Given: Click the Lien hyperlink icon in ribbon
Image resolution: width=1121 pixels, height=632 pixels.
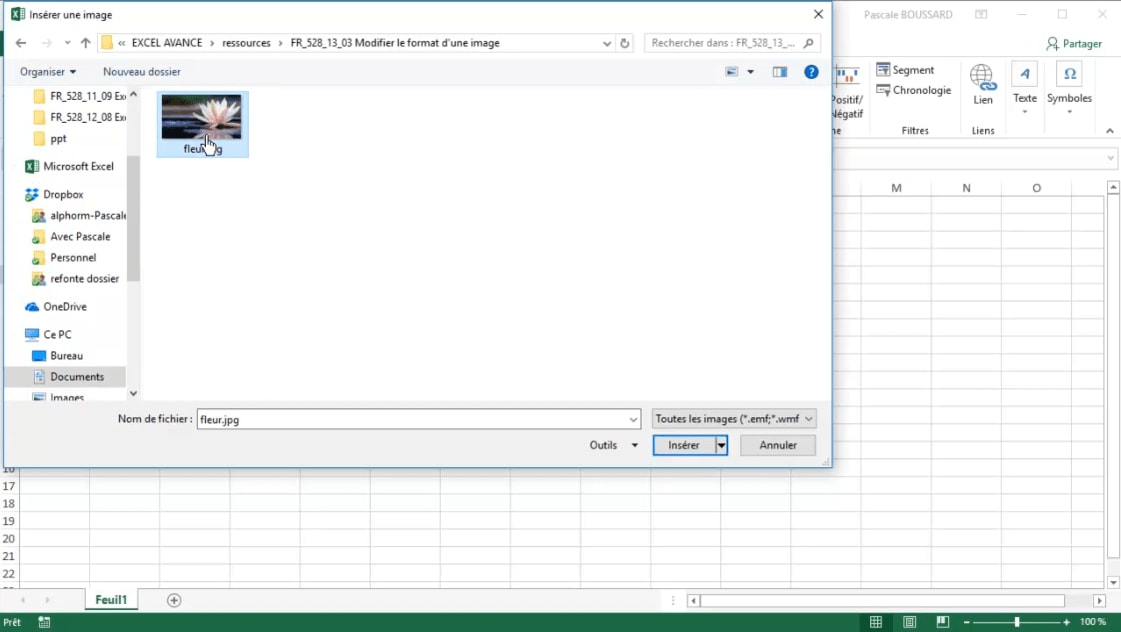Looking at the screenshot, I should 983,83.
